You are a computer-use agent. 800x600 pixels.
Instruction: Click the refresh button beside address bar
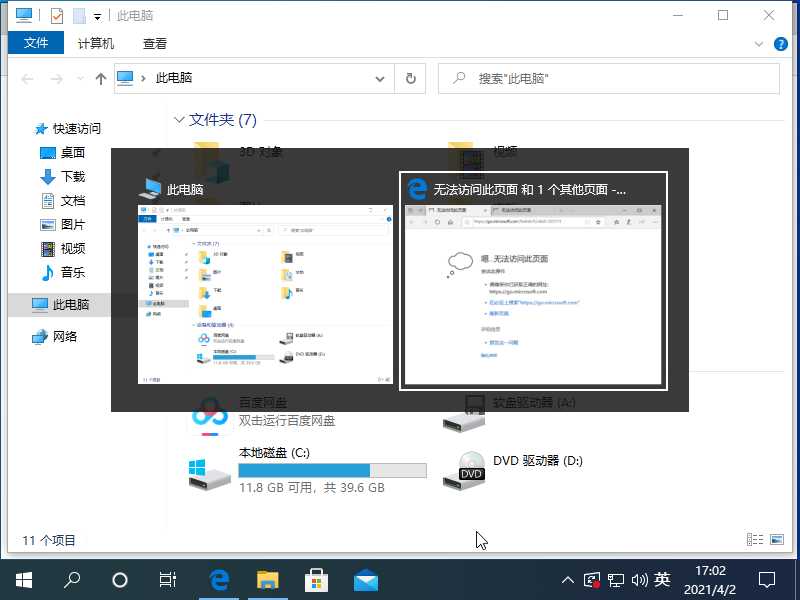point(410,78)
